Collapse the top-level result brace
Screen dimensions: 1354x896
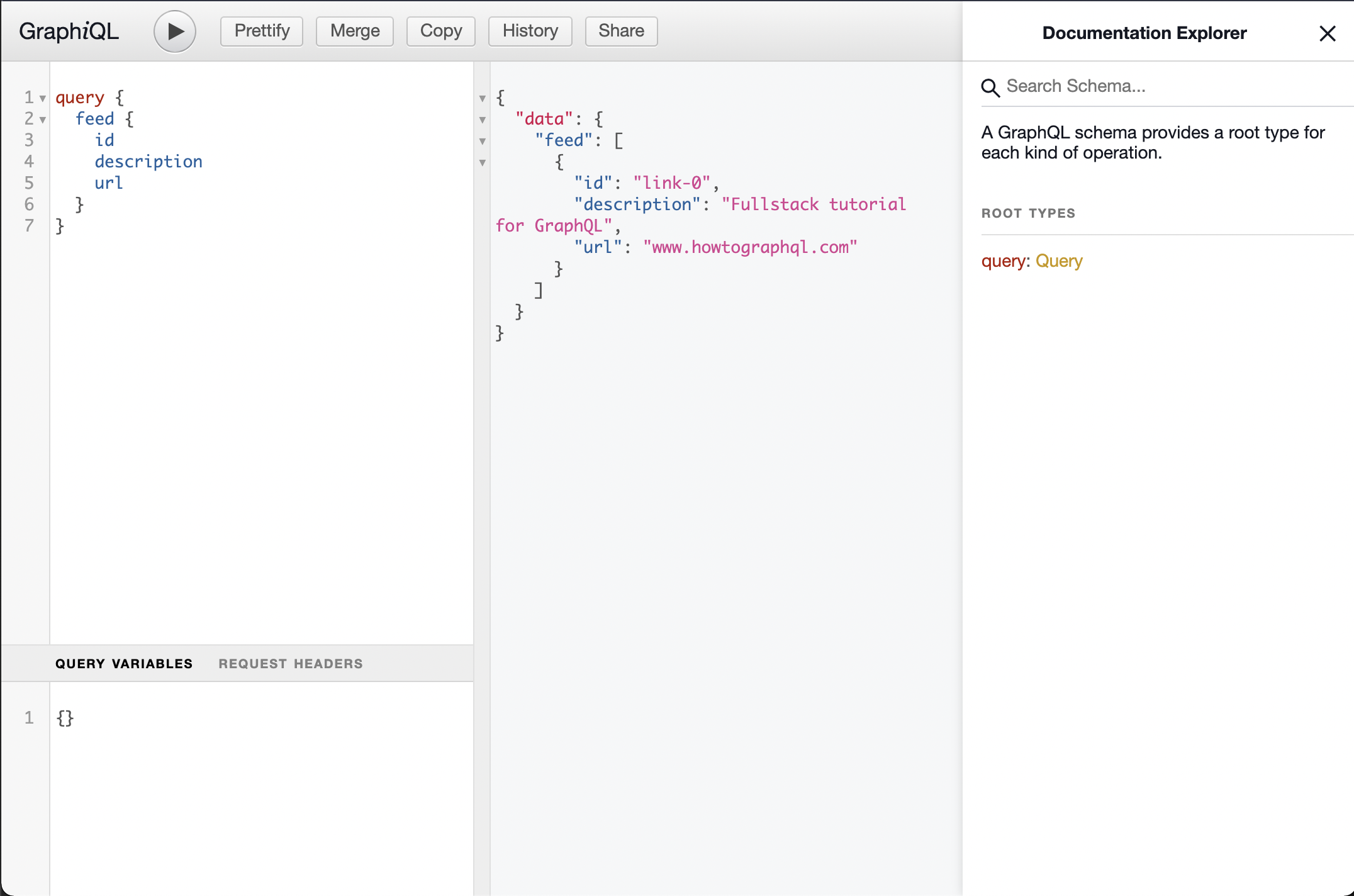[483, 98]
